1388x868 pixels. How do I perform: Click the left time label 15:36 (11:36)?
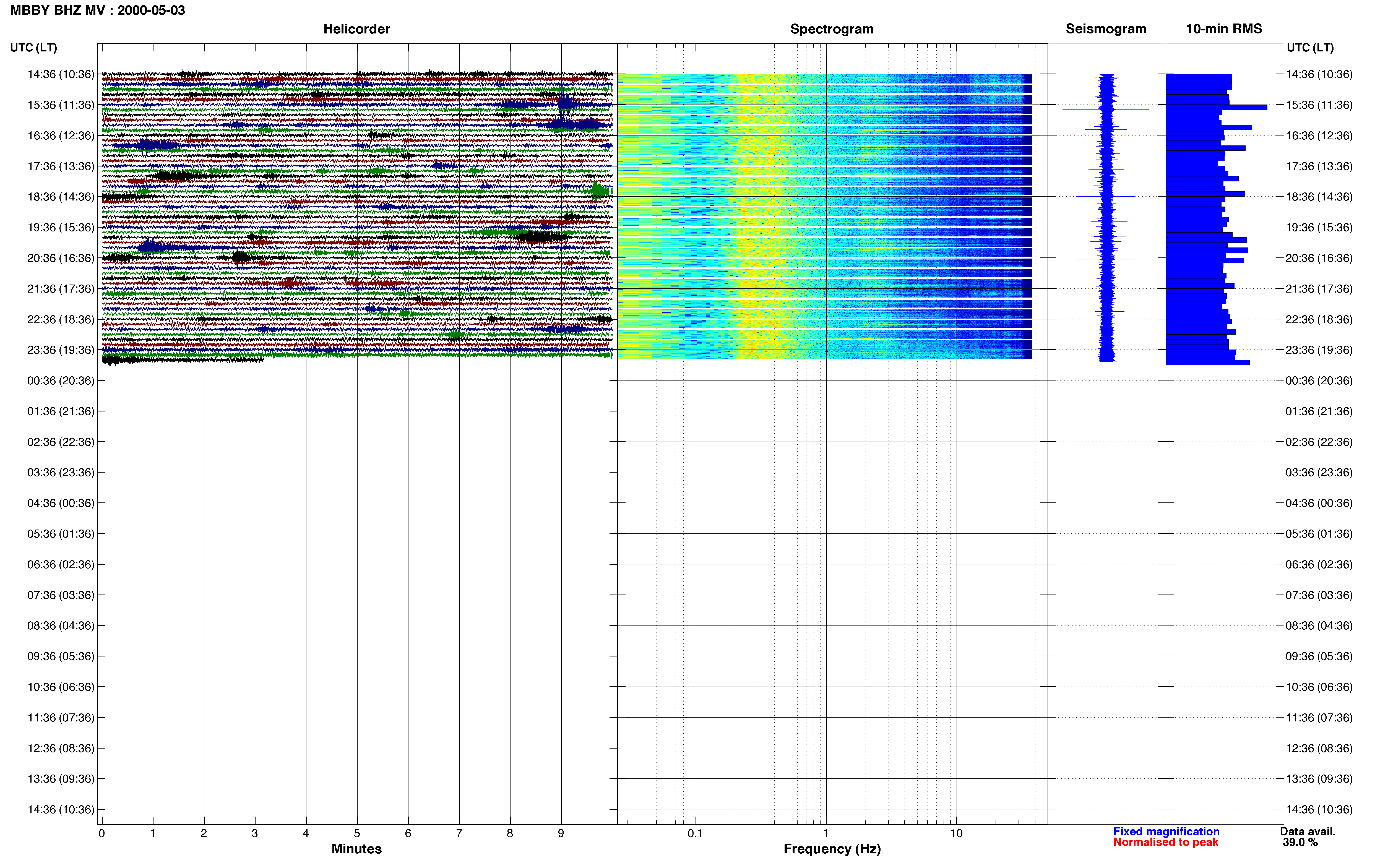pyautogui.click(x=61, y=105)
